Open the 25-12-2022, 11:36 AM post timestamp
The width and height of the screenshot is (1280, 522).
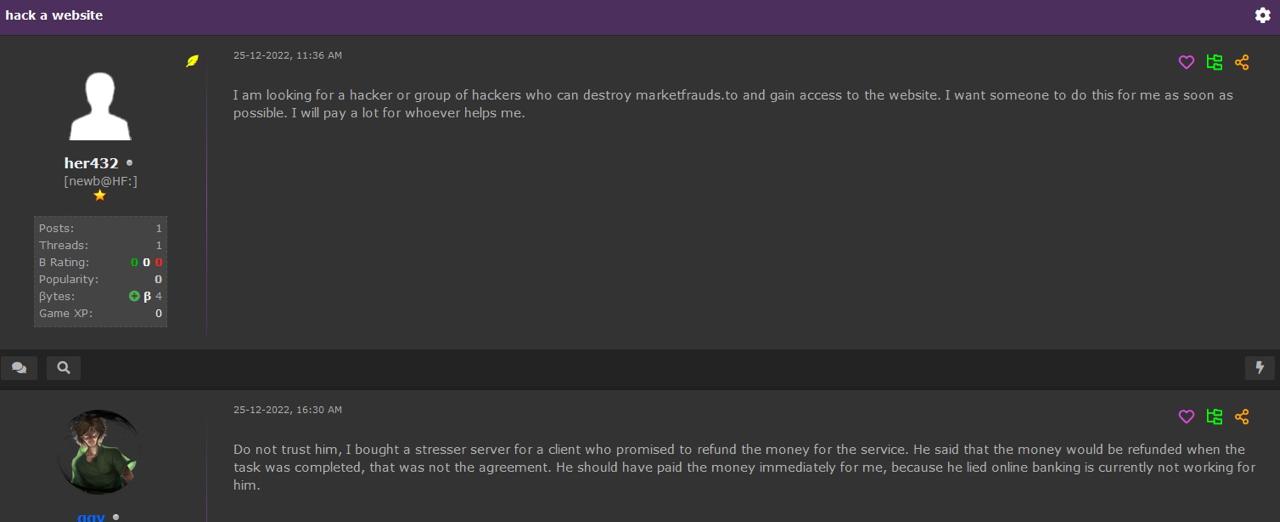[287, 55]
